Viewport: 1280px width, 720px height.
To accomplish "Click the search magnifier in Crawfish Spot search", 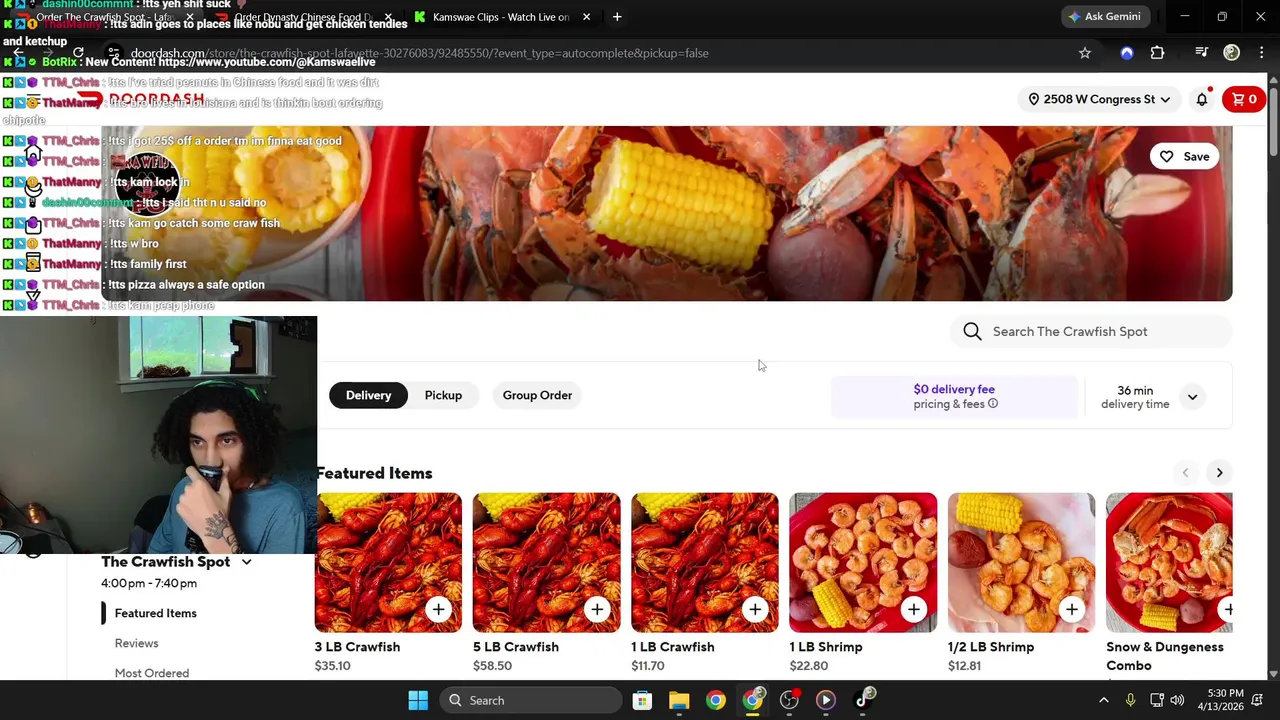I will [x=972, y=331].
